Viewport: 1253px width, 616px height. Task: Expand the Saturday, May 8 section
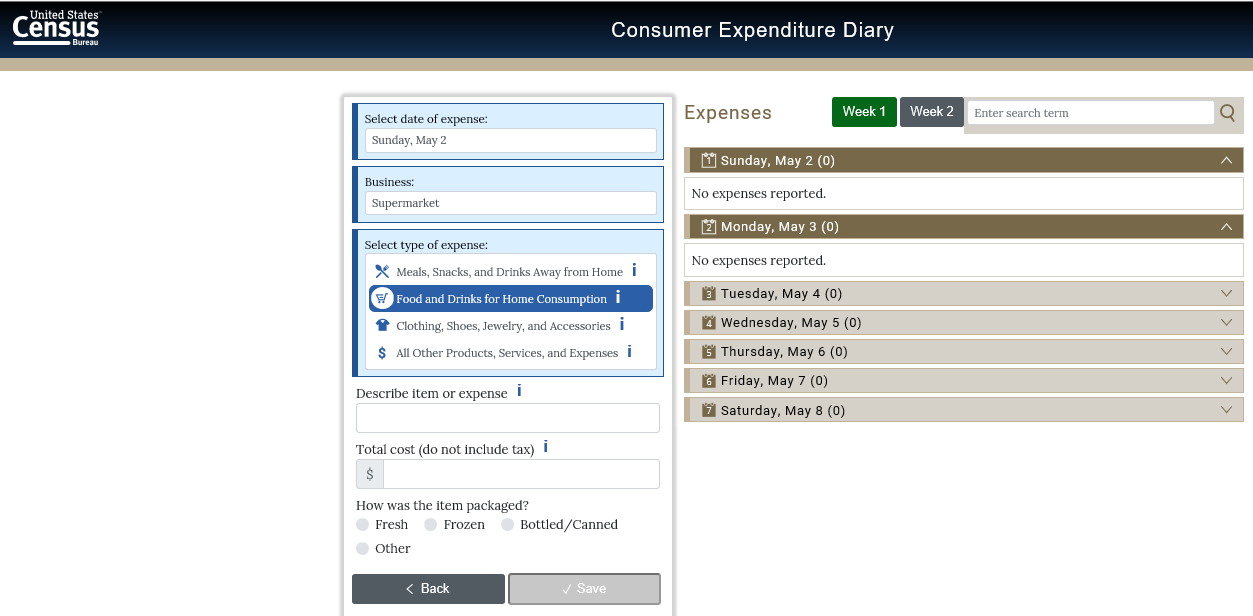(1226, 410)
